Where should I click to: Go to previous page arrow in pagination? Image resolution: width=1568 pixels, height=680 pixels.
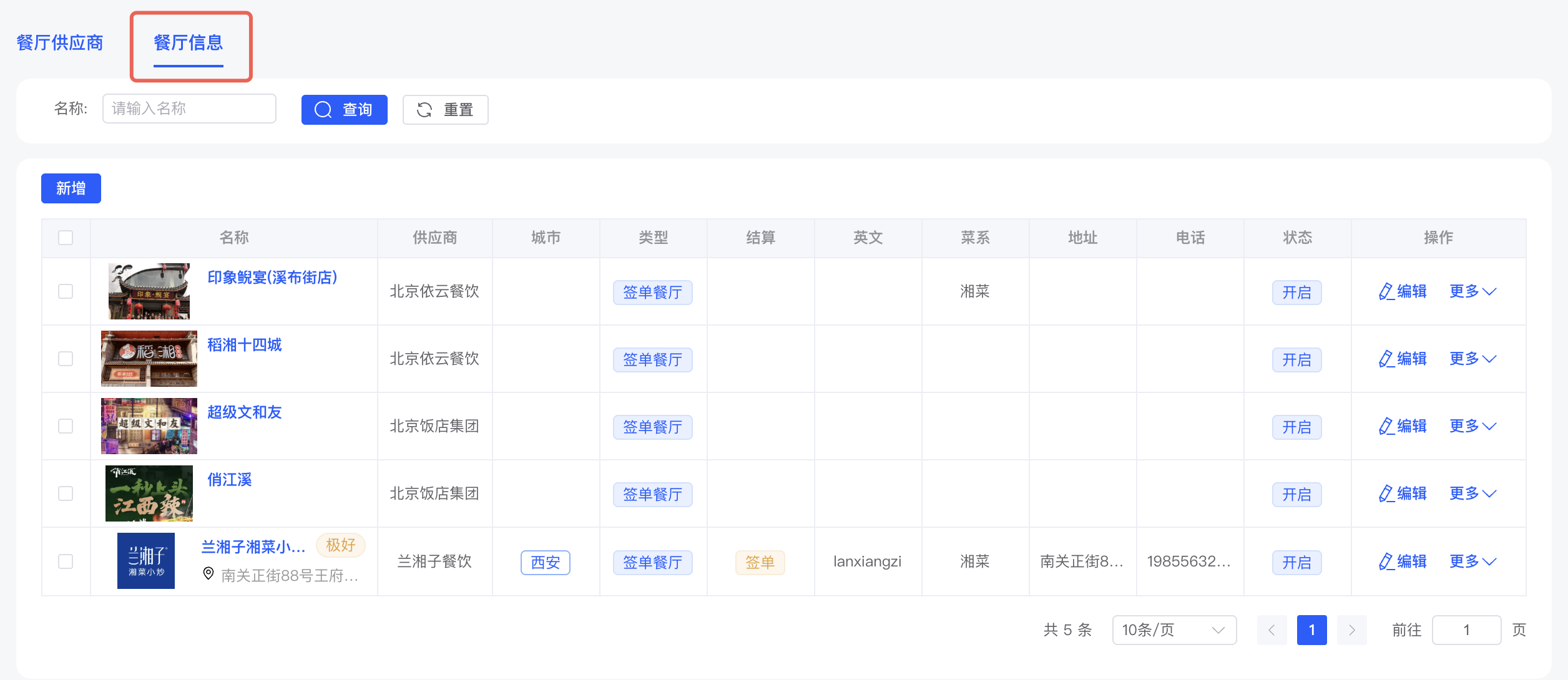[x=1272, y=630]
